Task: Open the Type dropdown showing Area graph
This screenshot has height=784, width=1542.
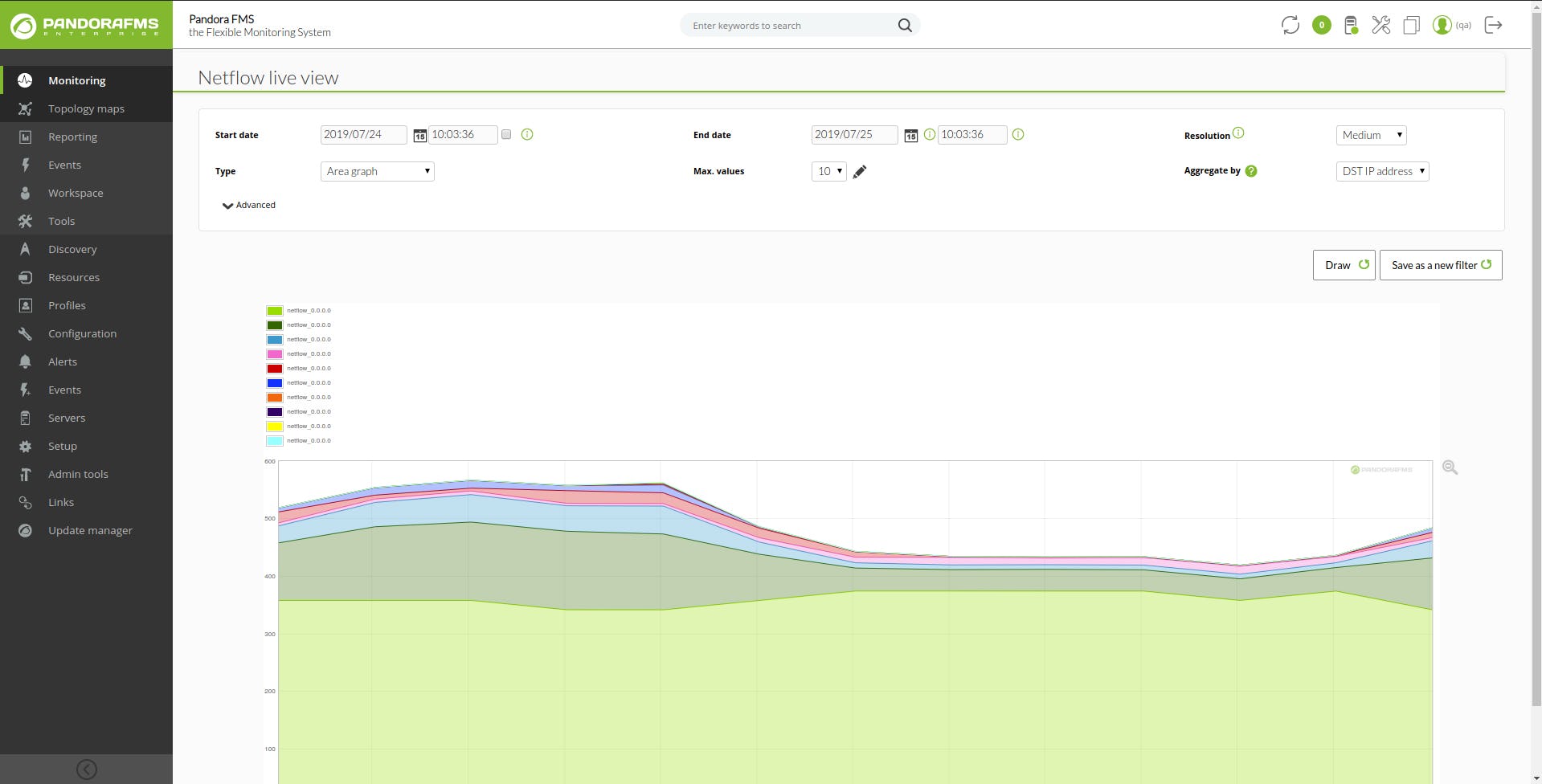Action: pyautogui.click(x=378, y=171)
